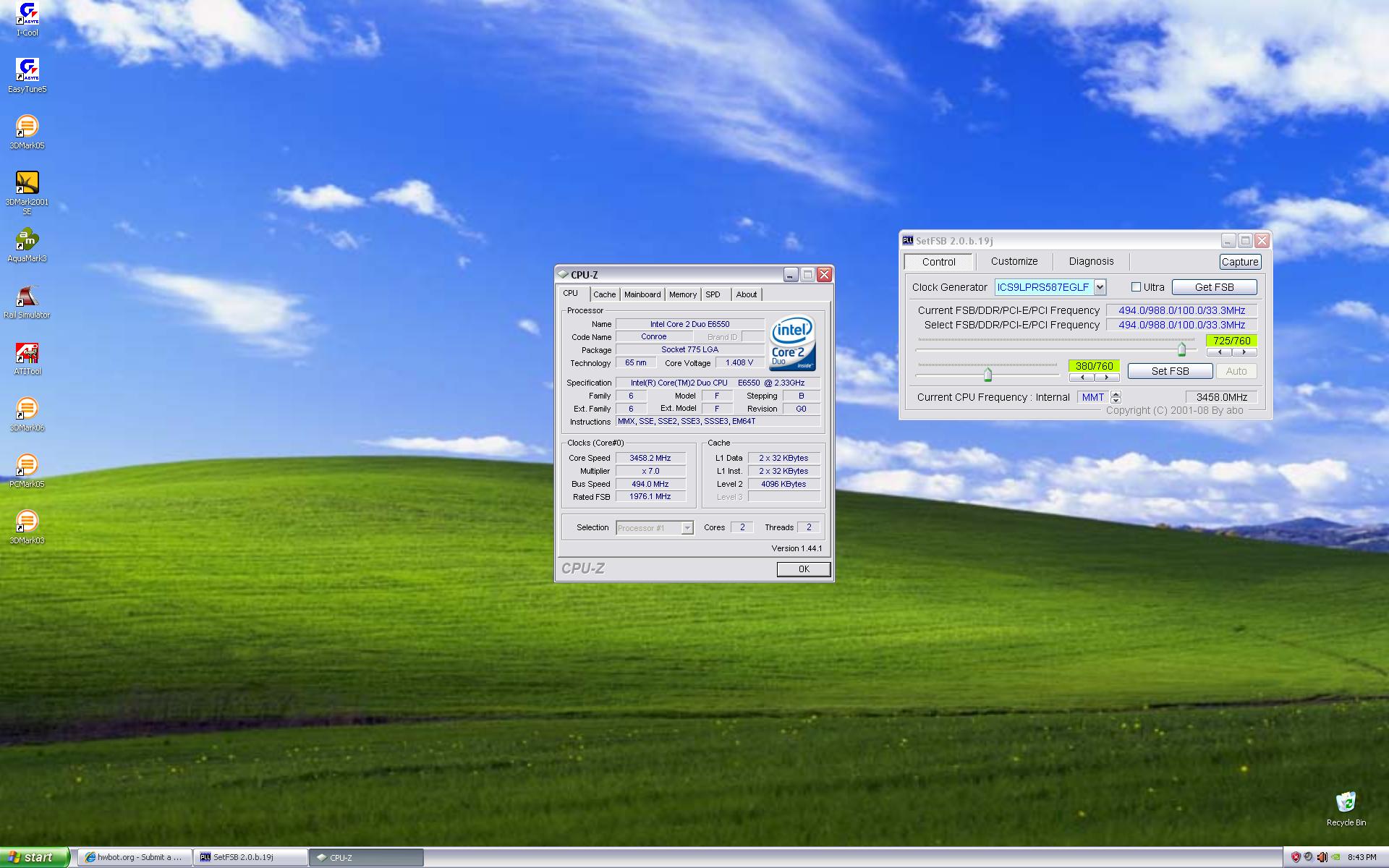Select the 3DMark06 desktop icon
1389x868 pixels.
(27, 414)
